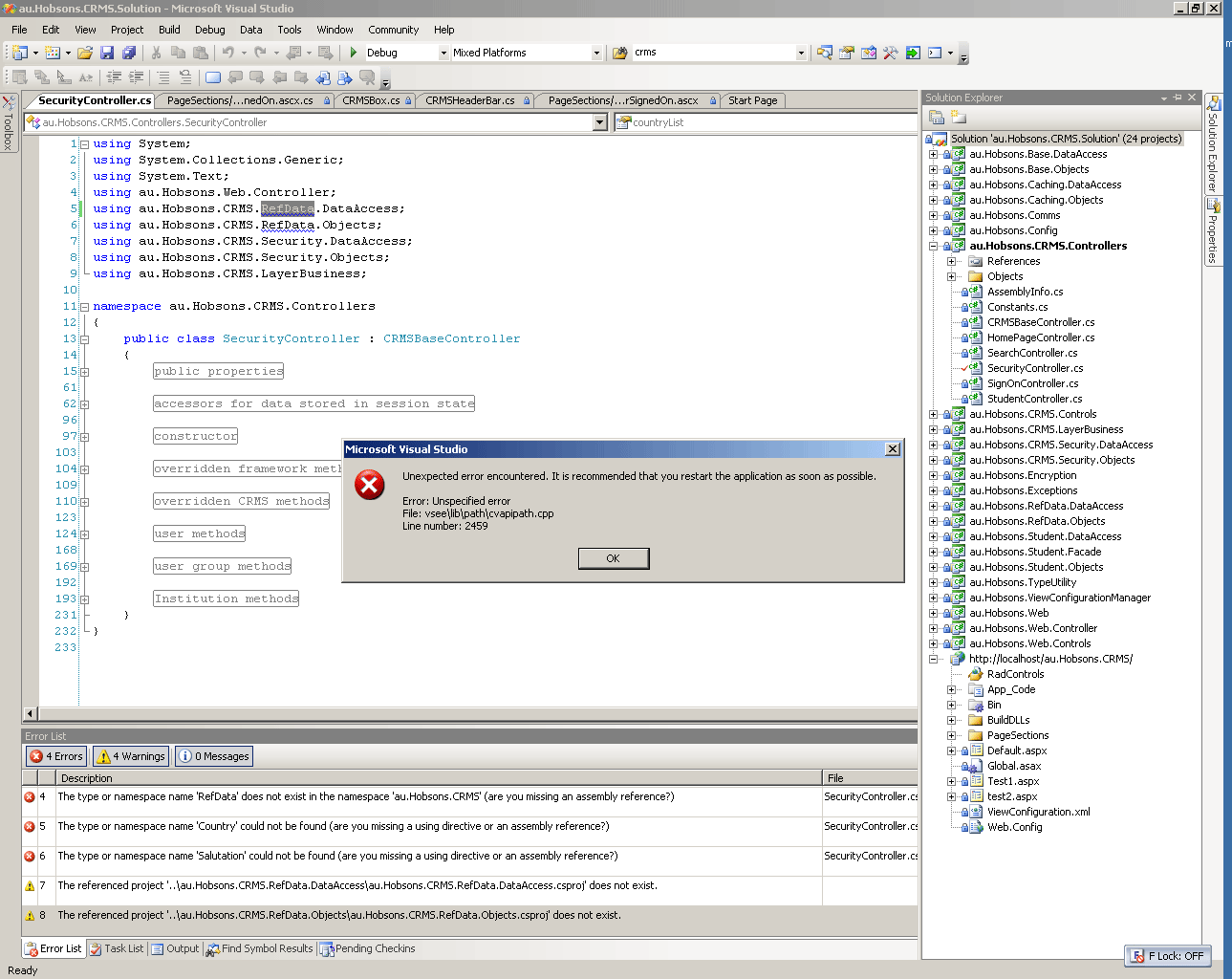Viewport: 1232px width, 979px height.
Task: Toggle the 4 Errors filter
Action: point(56,756)
